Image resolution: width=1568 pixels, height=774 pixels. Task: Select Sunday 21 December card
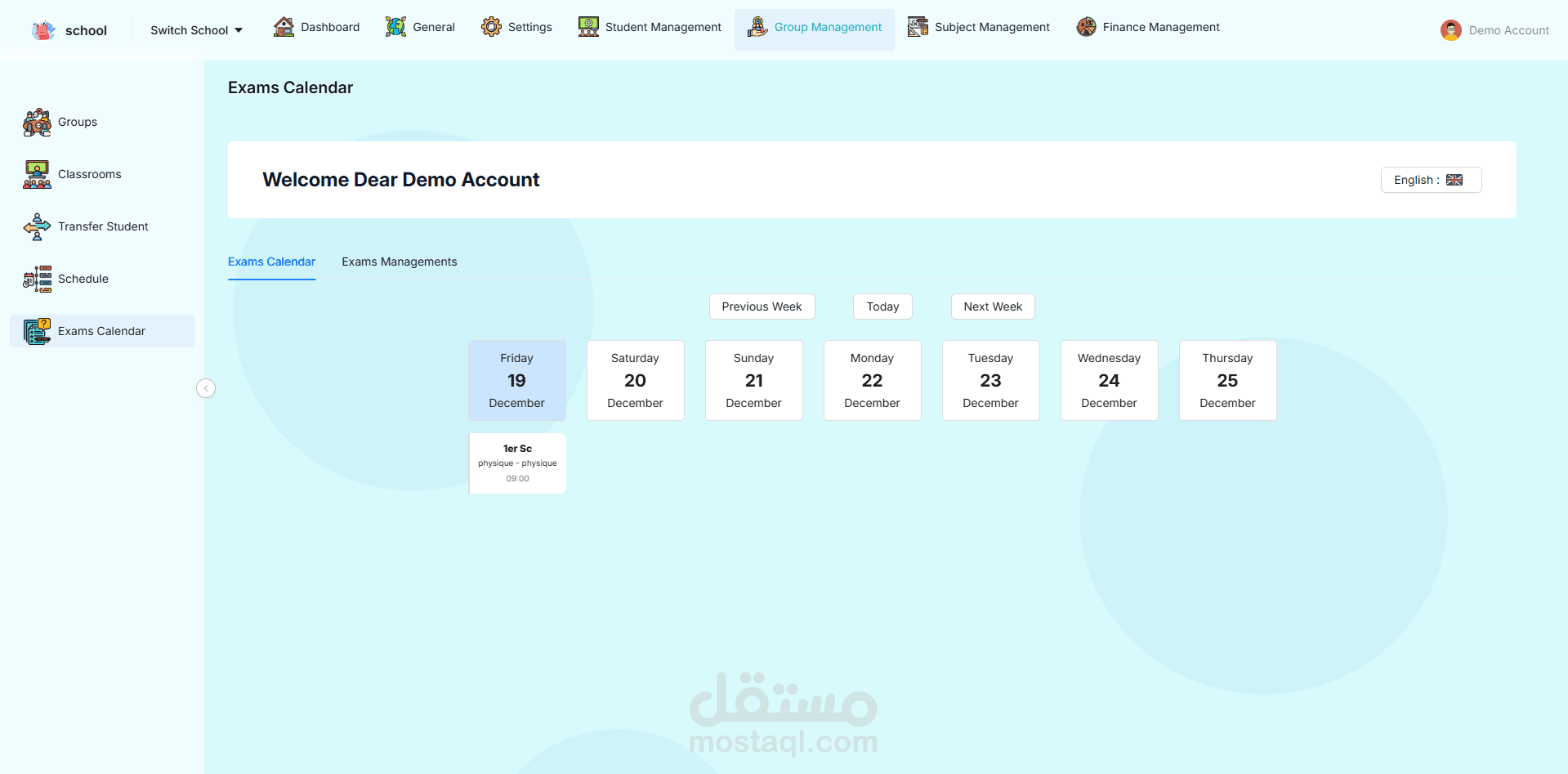(x=753, y=380)
